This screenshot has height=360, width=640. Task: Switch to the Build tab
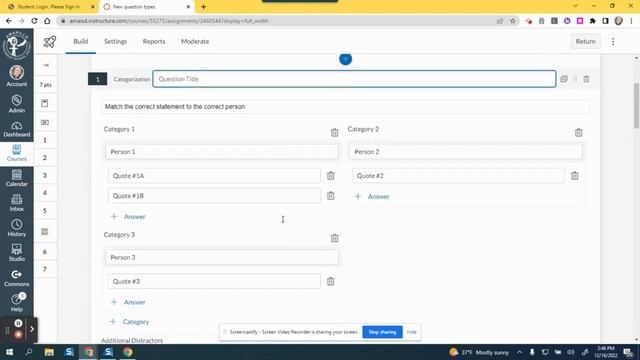pos(81,41)
